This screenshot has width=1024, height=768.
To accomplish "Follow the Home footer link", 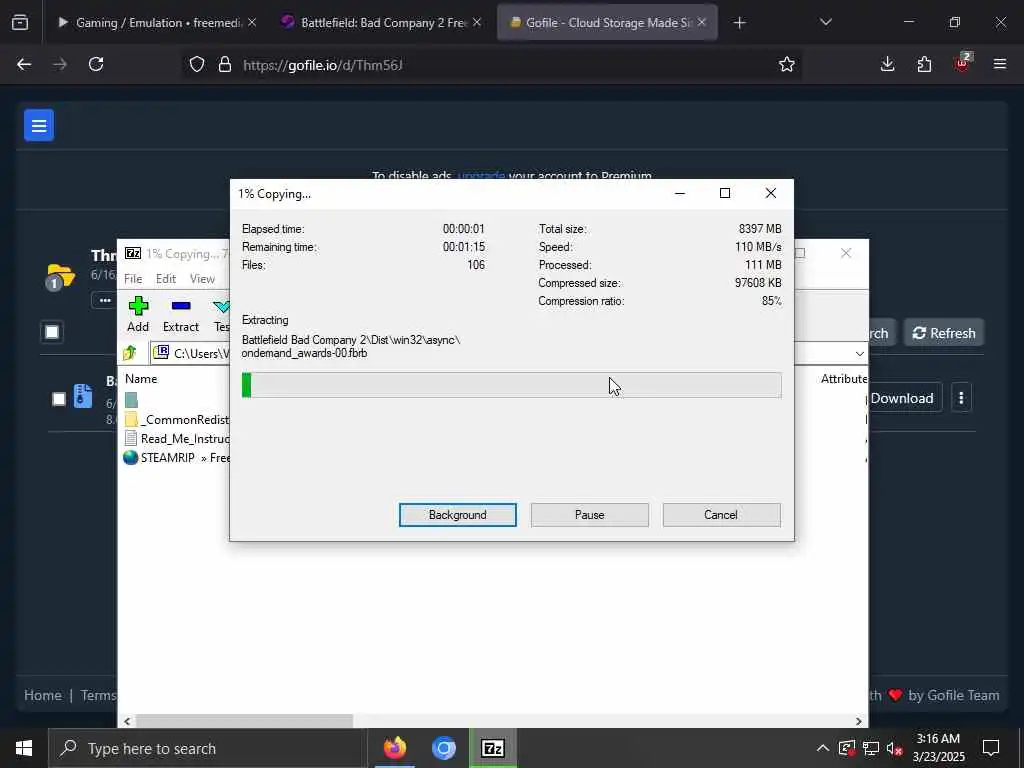I will pos(43,696).
